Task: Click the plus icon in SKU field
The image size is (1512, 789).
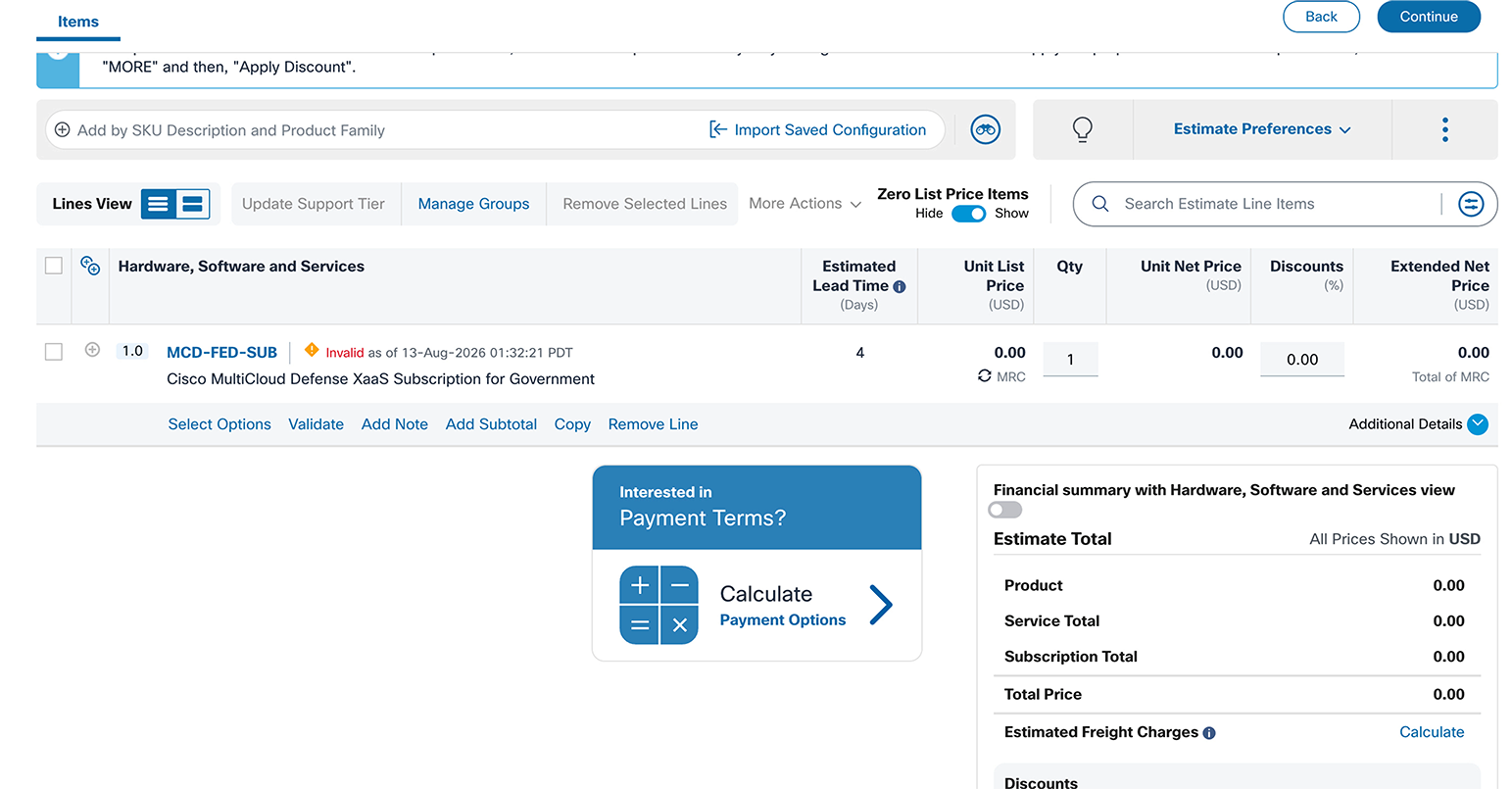Action: 62,130
